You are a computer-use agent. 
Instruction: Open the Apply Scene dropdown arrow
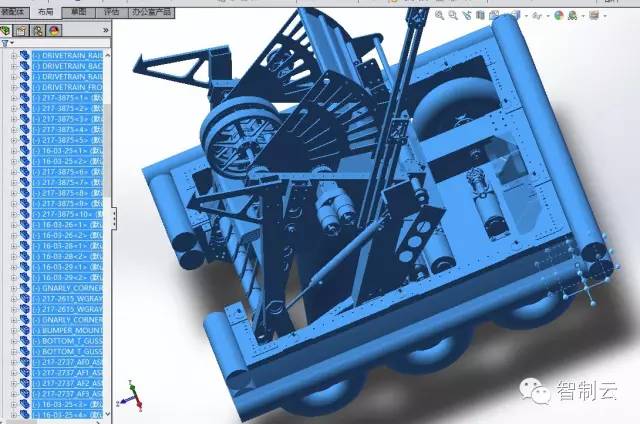pyautogui.click(x=582, y=16)
